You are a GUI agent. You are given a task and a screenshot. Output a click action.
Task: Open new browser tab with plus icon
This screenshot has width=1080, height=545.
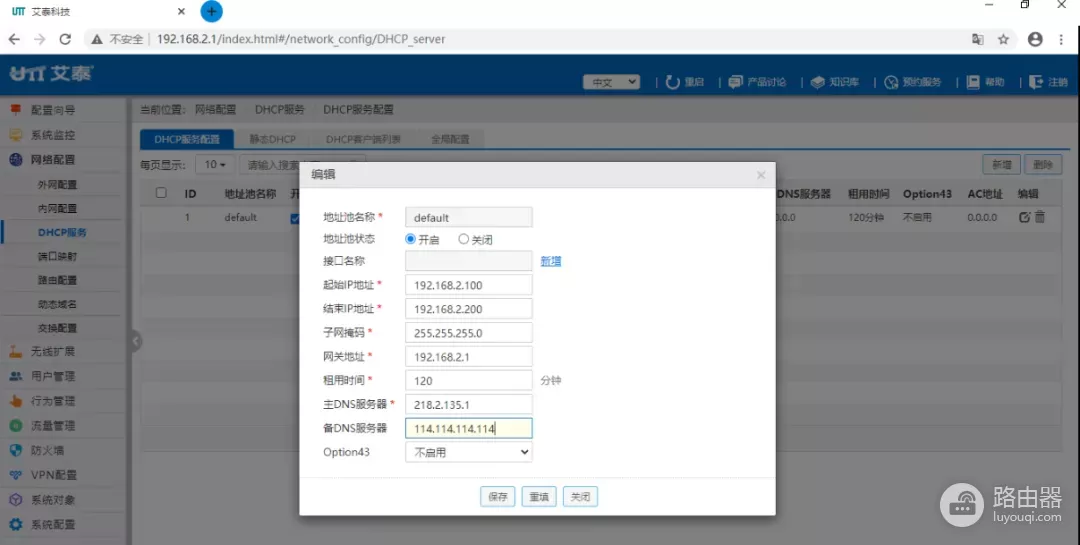(211, 11)
